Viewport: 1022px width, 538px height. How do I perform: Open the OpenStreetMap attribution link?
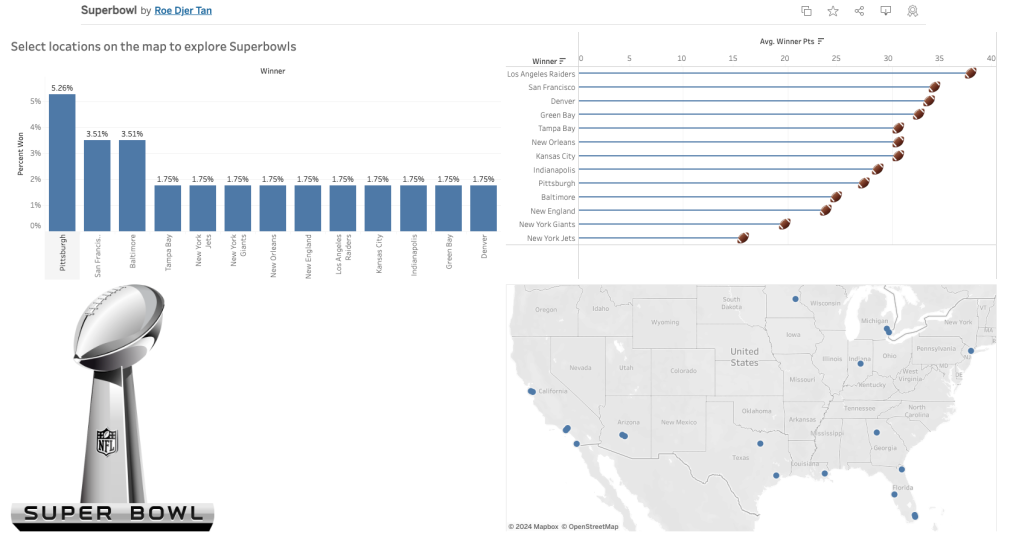tap(590, 526)
